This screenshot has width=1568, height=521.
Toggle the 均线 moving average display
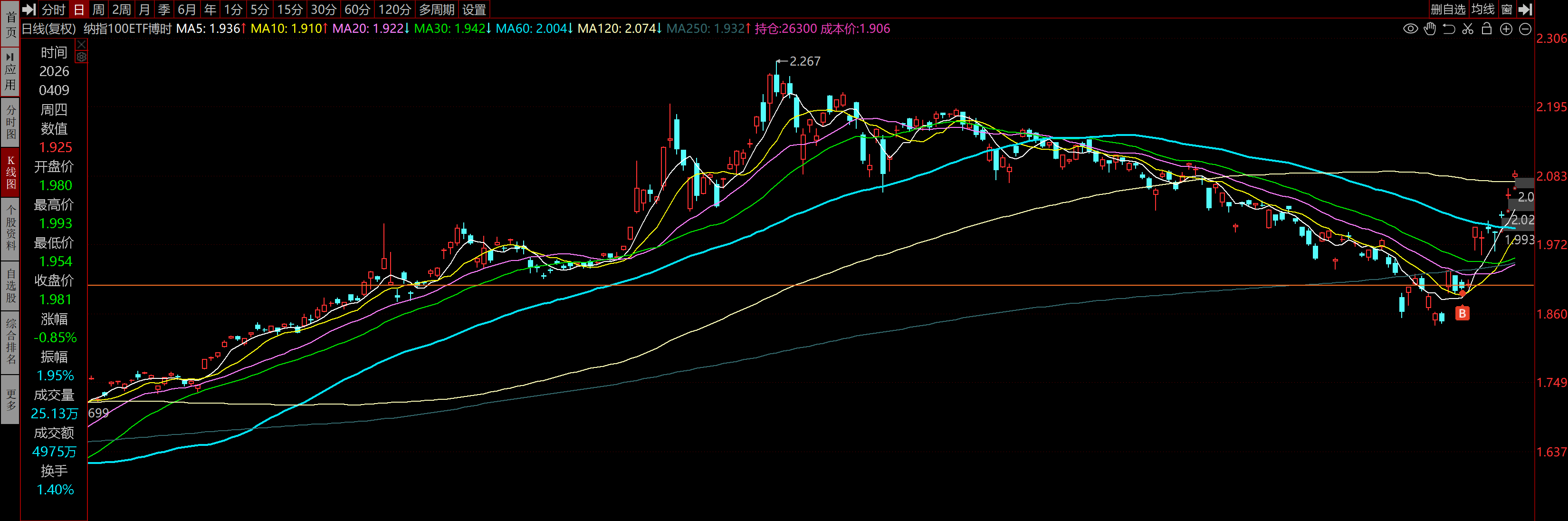point(1483,9)
